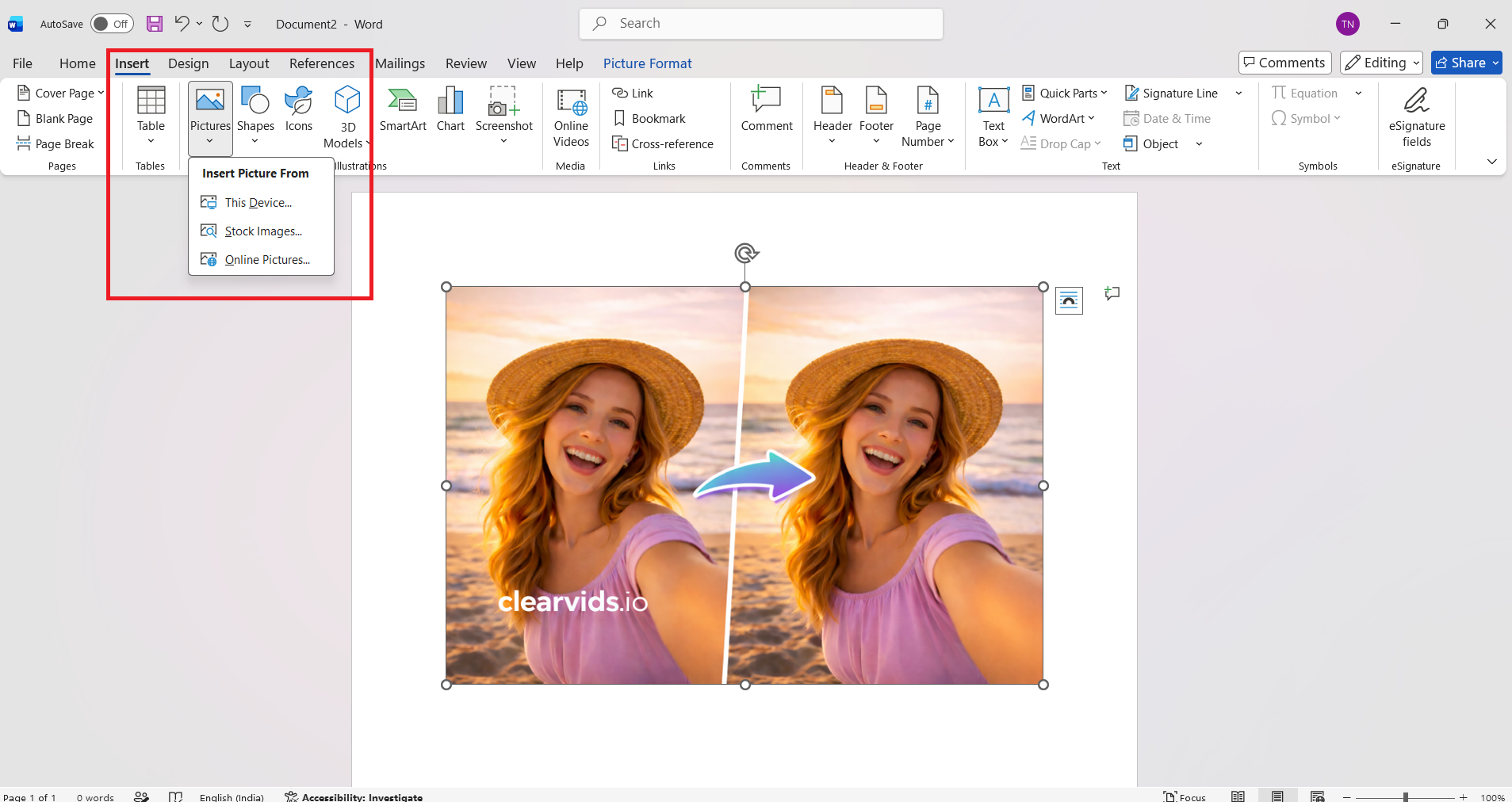Screen dimensions: 1512x802
Task: Click the Redo (repeat) icon
Action: [220, 24]
